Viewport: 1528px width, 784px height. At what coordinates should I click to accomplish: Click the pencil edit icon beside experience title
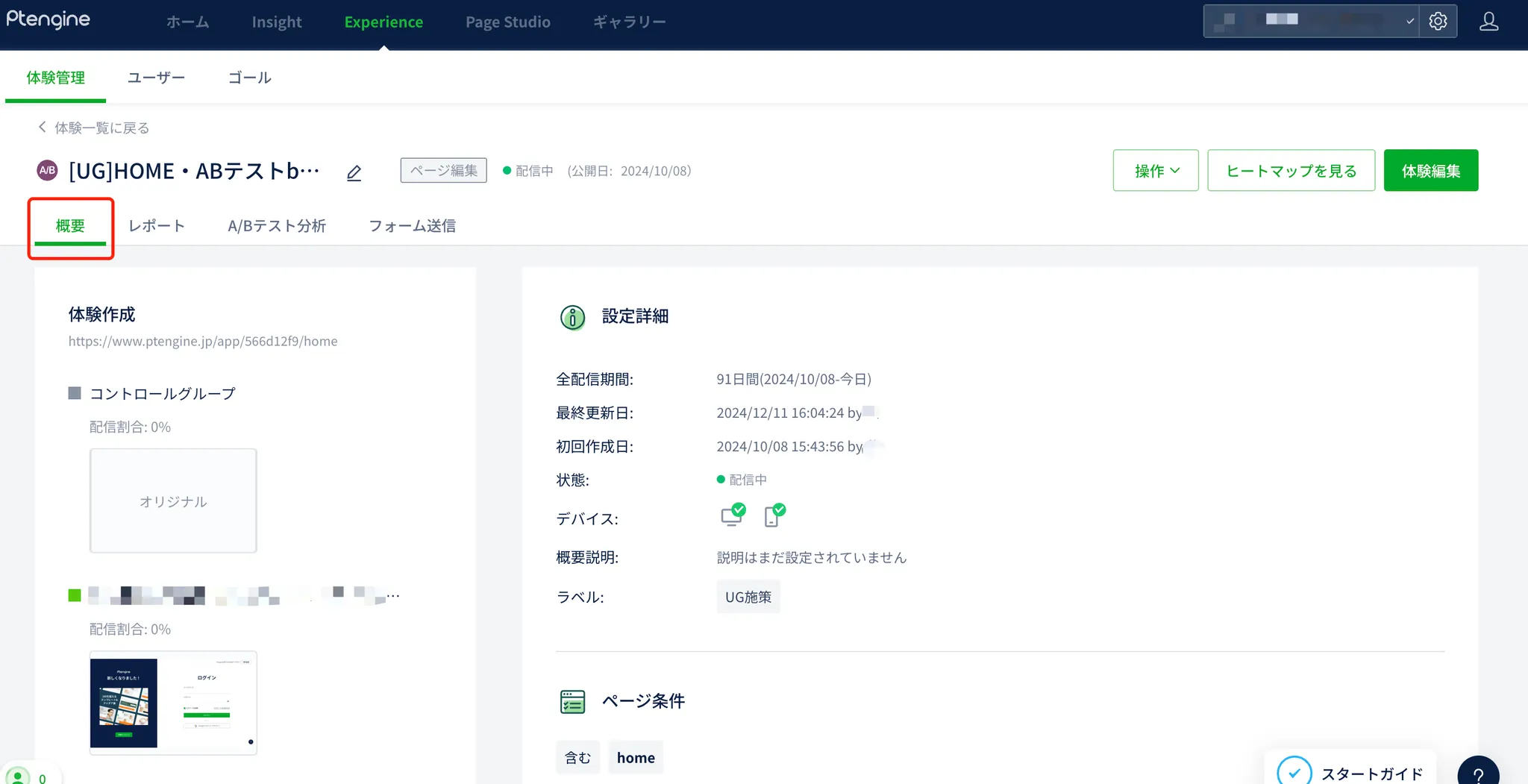[x=354, y=173]
